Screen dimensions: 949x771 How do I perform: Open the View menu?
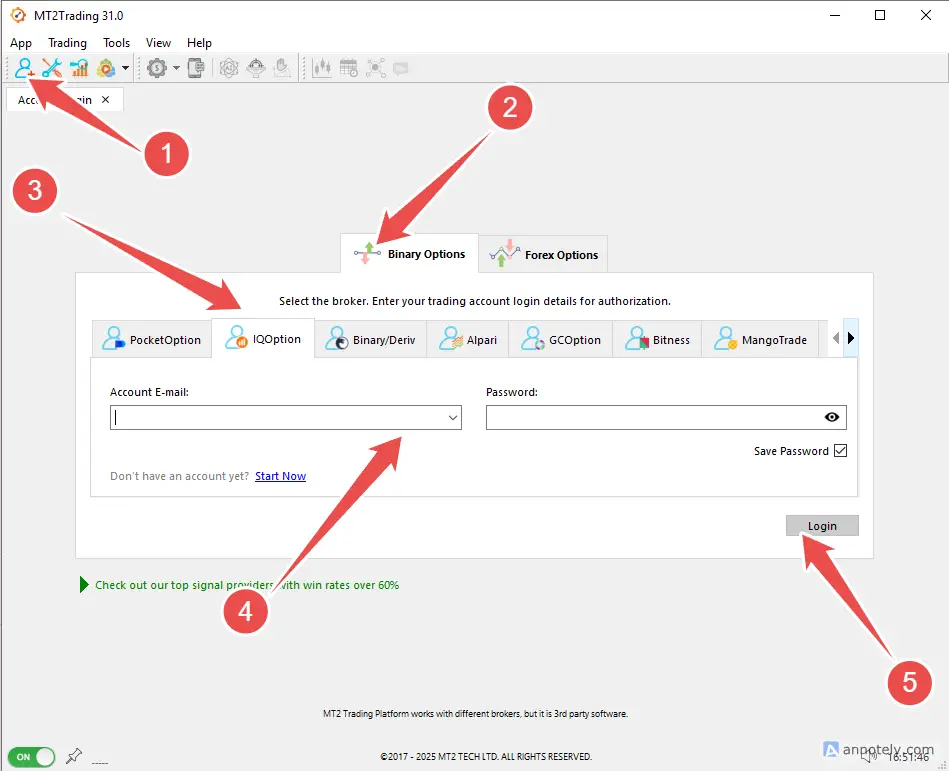(x=159, y=43)
